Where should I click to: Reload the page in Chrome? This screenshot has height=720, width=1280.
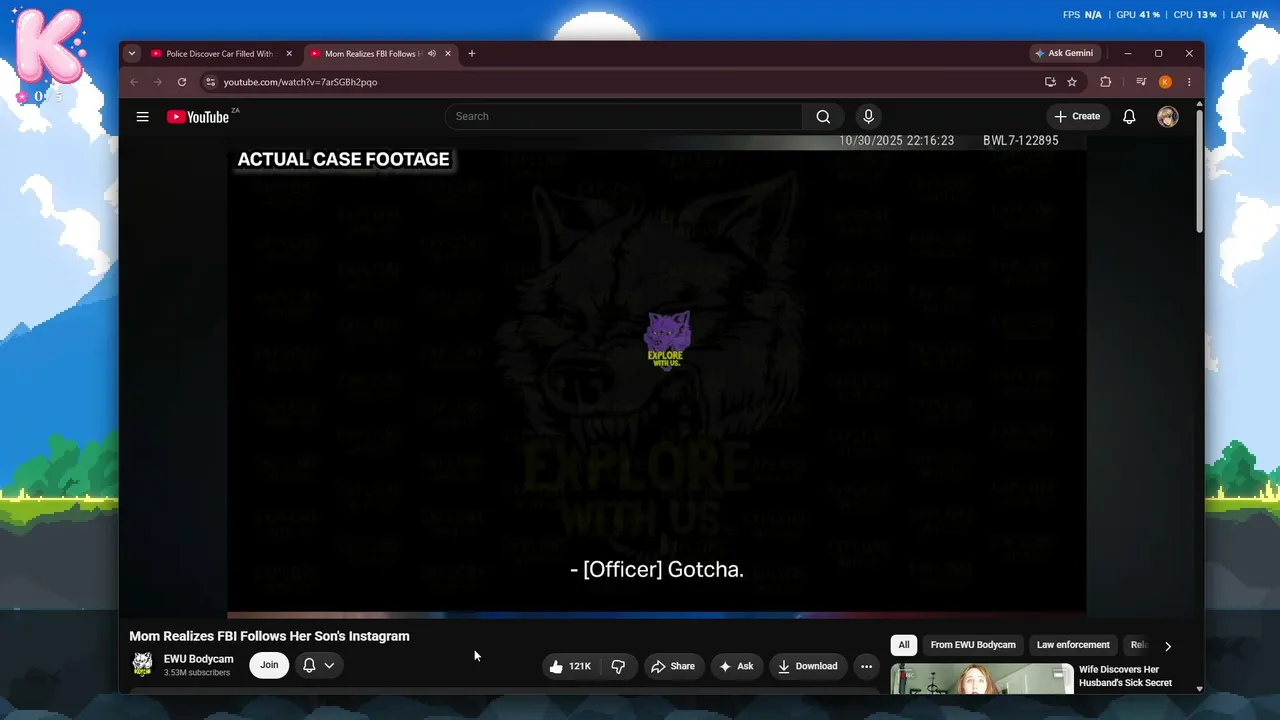pyautogui.click(x=182, y=82)
